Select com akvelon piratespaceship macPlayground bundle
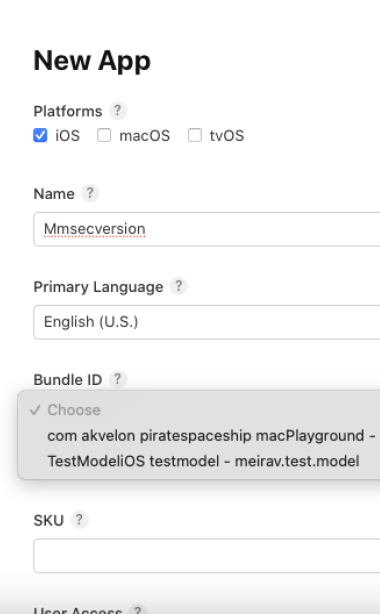The image size is (380, 614). (200, 435)
